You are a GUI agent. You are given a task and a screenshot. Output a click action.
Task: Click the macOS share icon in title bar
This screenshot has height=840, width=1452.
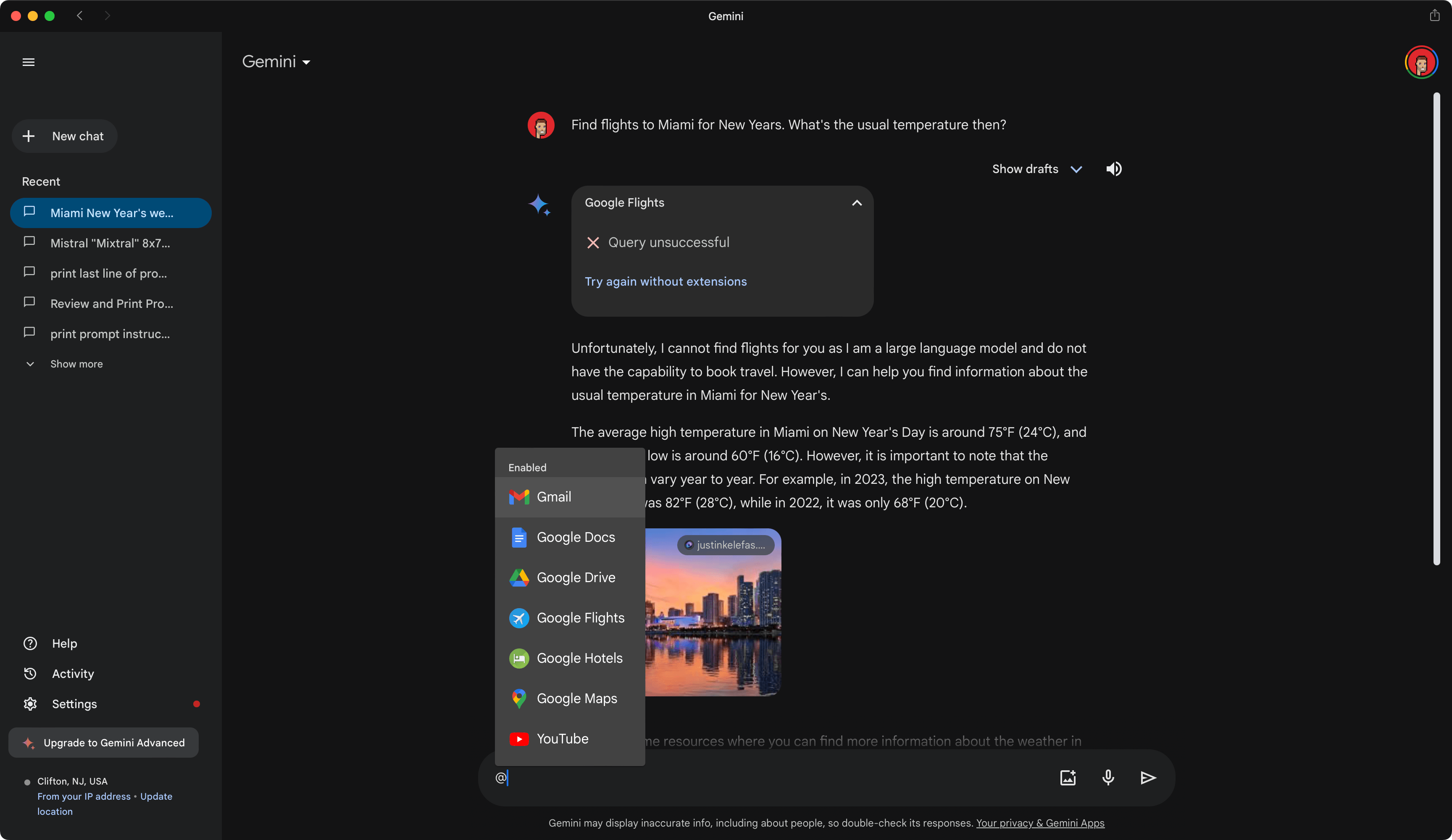click(x=1434, y=16)
